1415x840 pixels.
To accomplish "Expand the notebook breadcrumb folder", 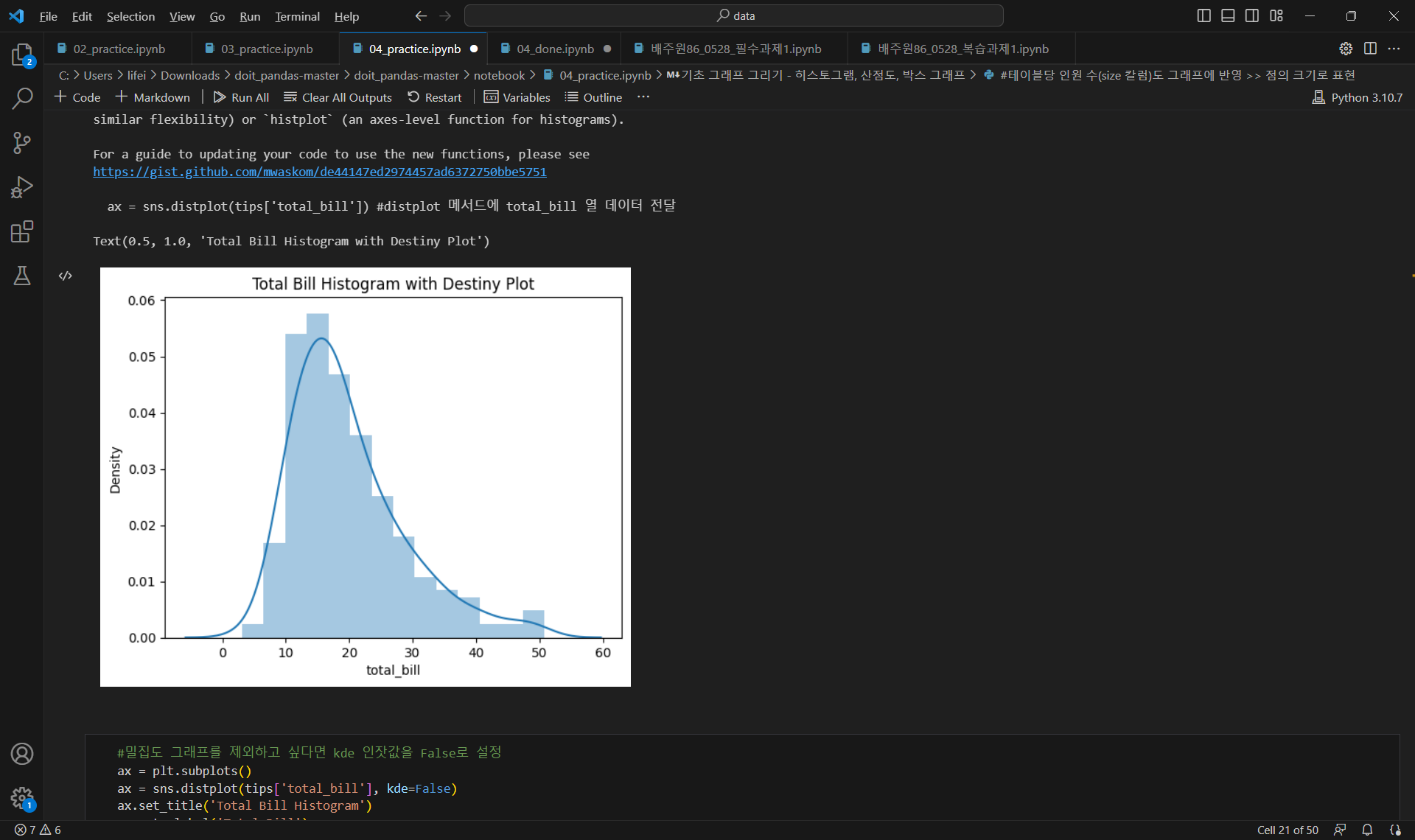I will 499,75.
